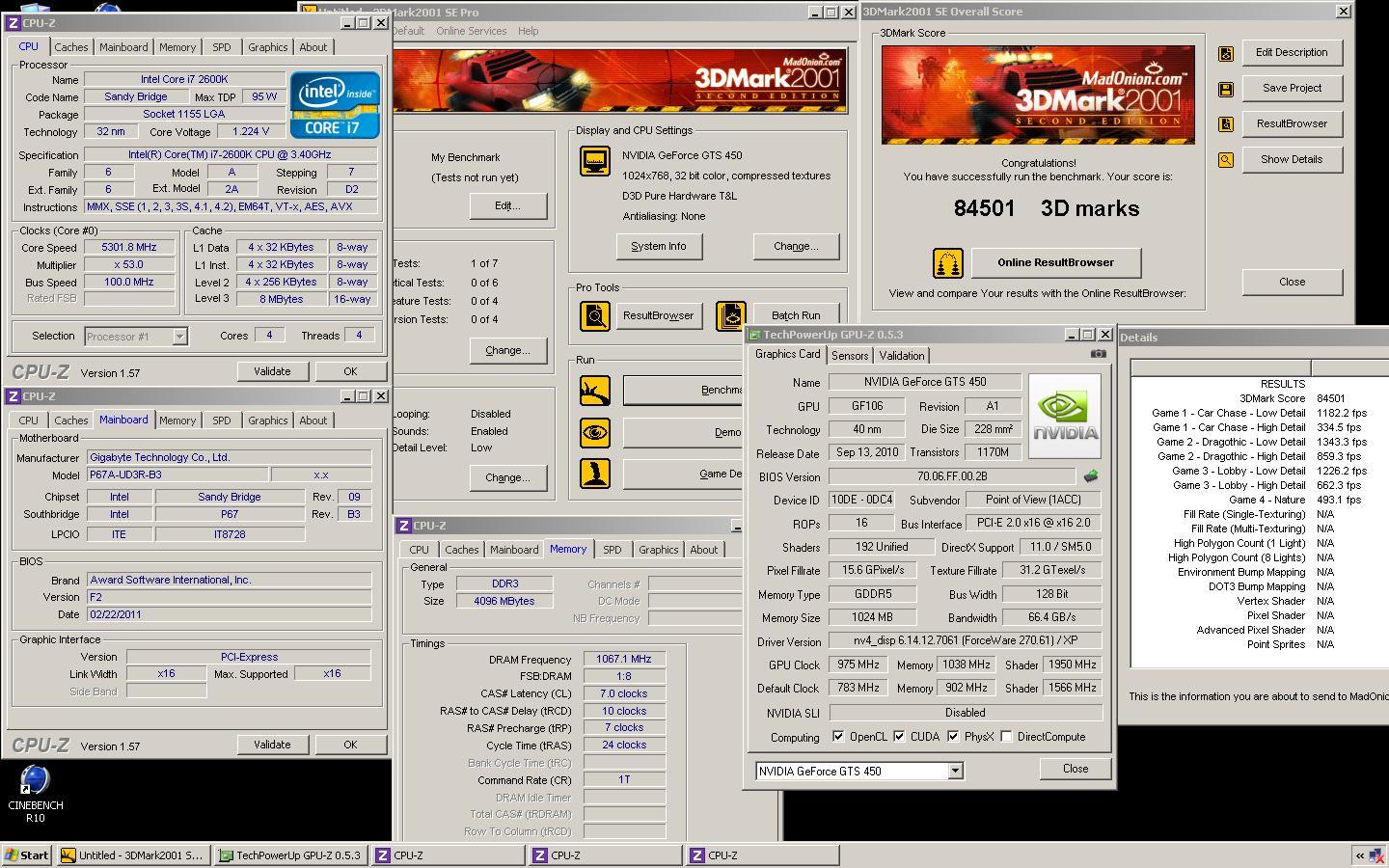Toggle the CUDA checkbox

click(899, 737)
